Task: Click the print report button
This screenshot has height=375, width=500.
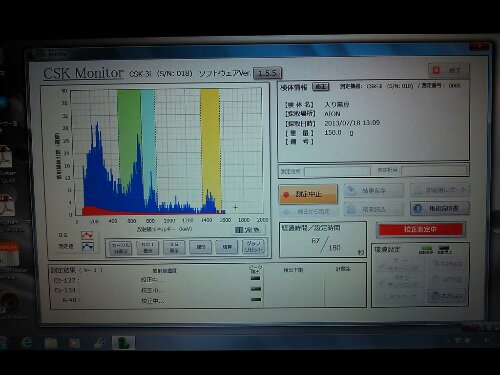Action: [440, 190]
